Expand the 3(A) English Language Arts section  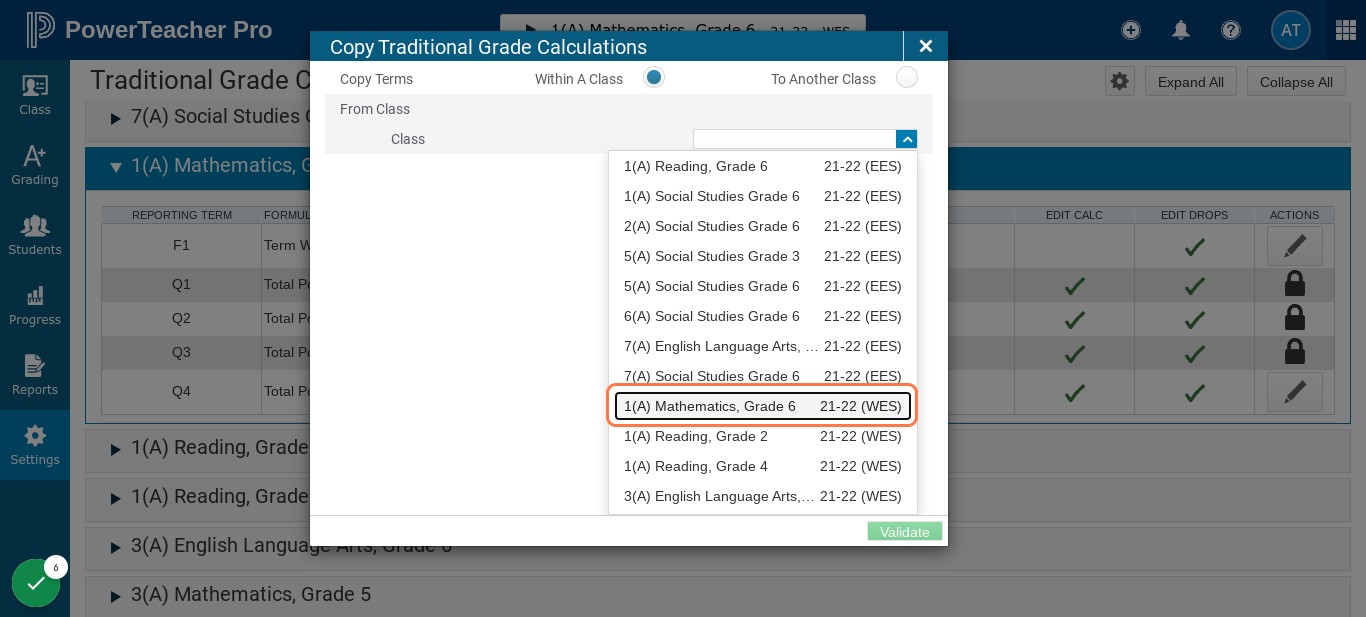pos(117,547)
